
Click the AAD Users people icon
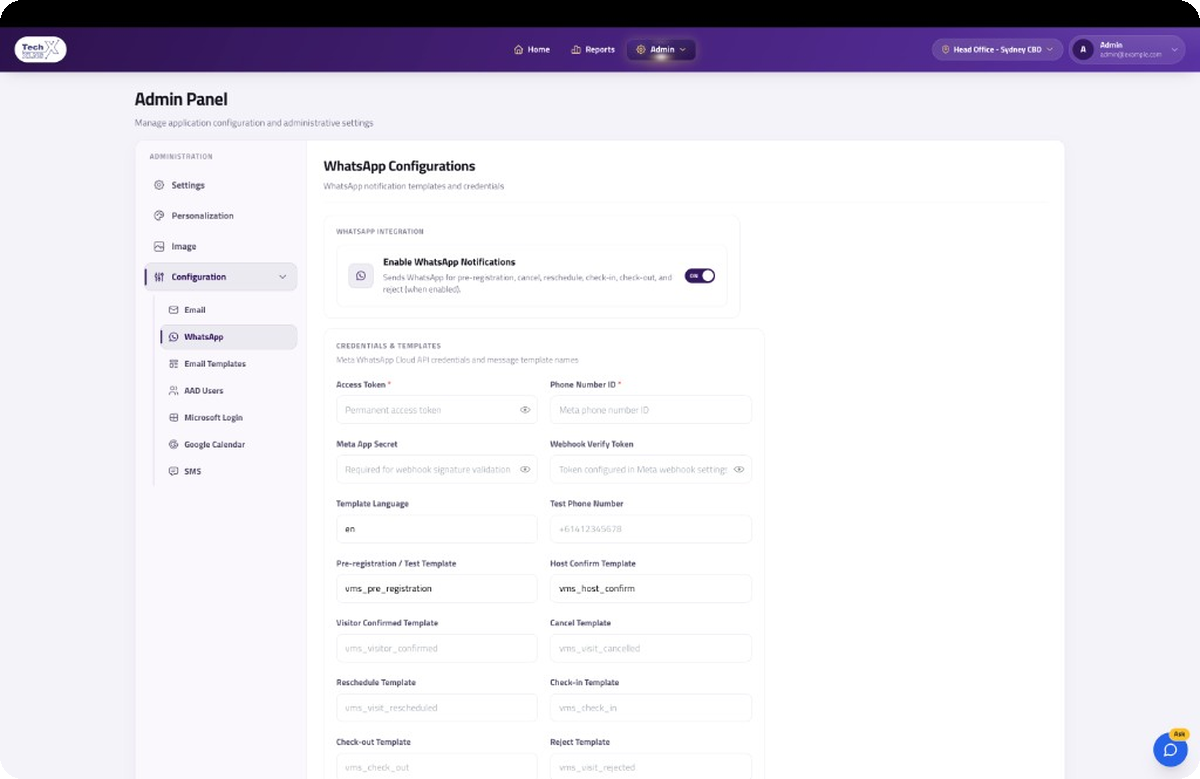pyautogui.click(x=174, y=391)
